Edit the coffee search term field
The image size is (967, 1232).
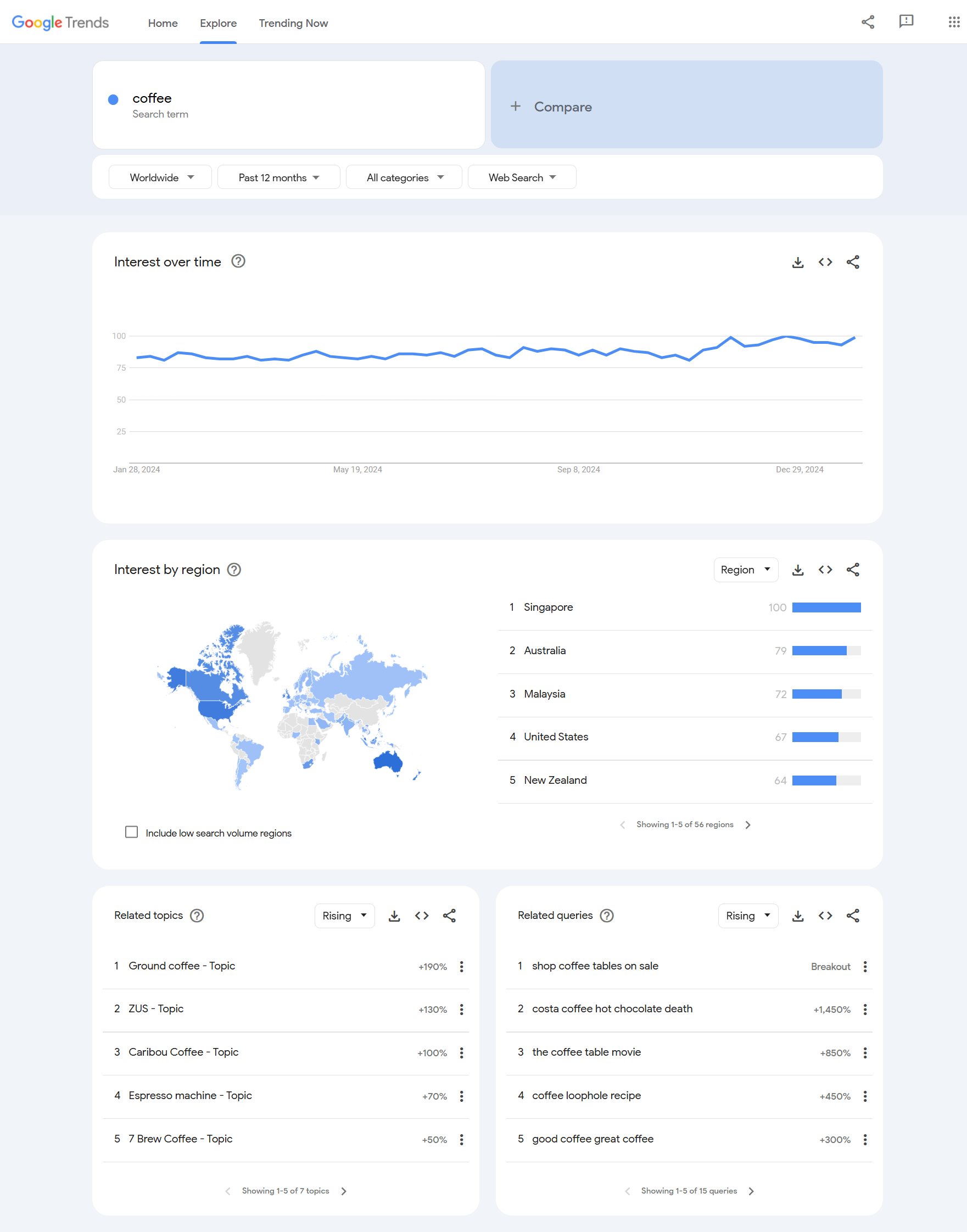point(288,105)
